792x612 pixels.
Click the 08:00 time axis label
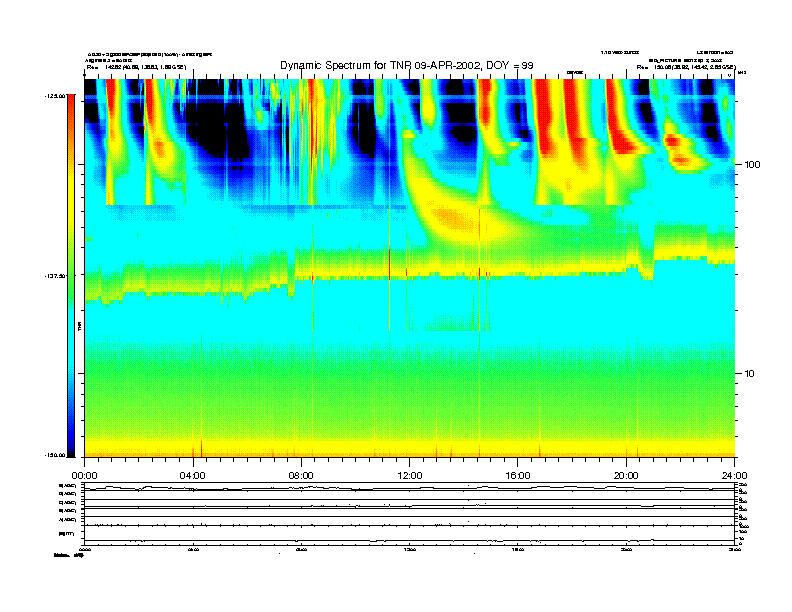point(301,476)
